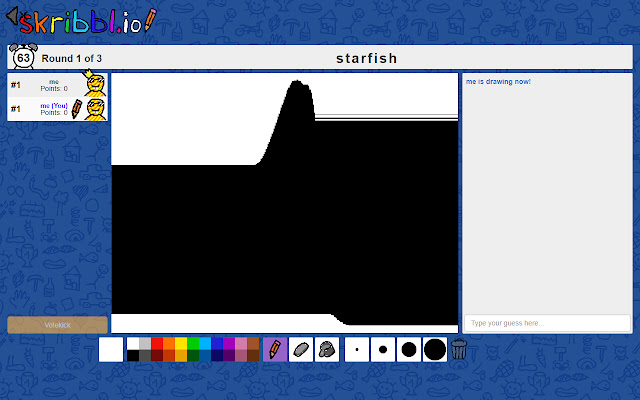Click the alarm clock timer showing 63
This screenshot has width=640, height=400.
(x=23, y=57)
